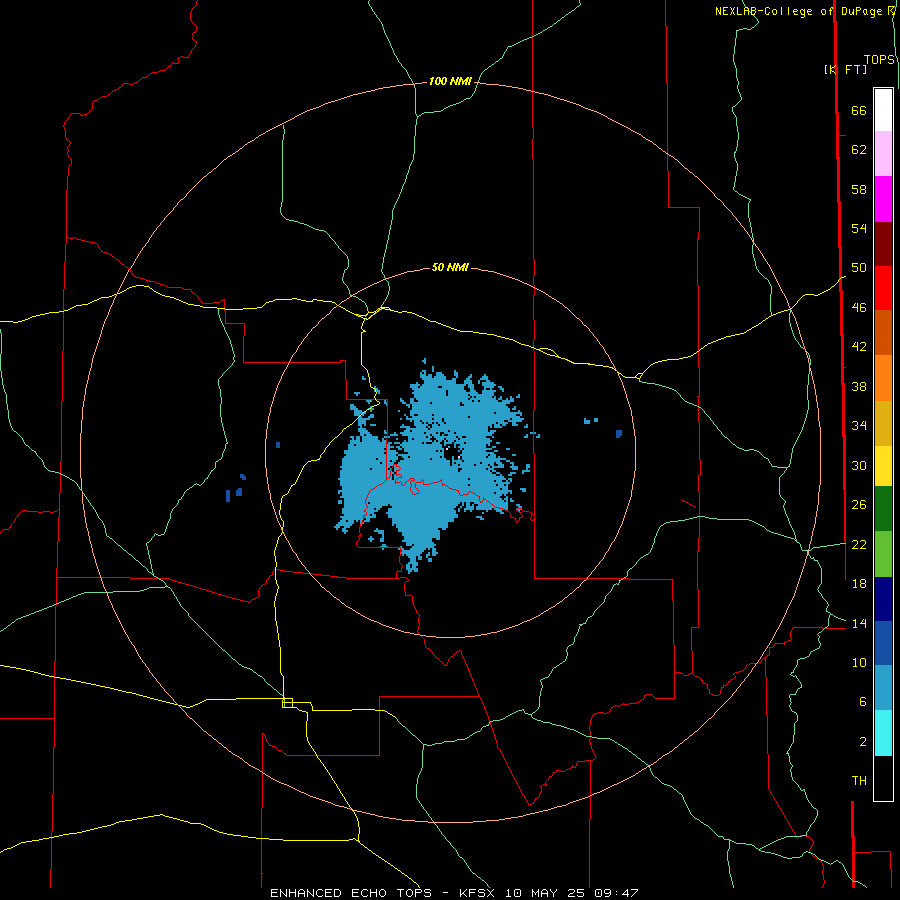Click the light green legend swatch
Image resolution: width=900 pixels, height=900 pixels.
883,554
